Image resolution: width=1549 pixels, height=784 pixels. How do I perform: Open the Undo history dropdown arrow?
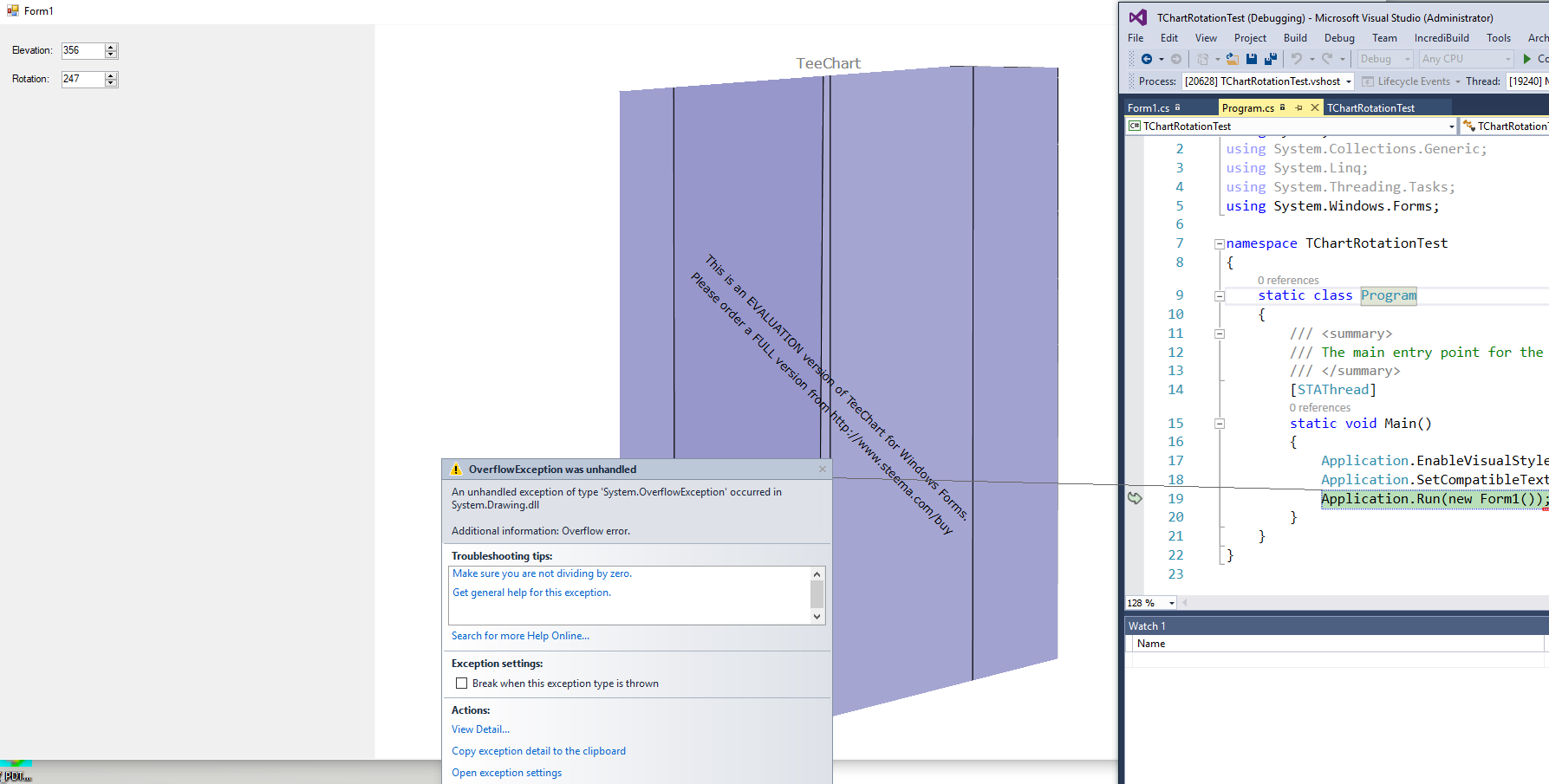[x=1312, y=59]
